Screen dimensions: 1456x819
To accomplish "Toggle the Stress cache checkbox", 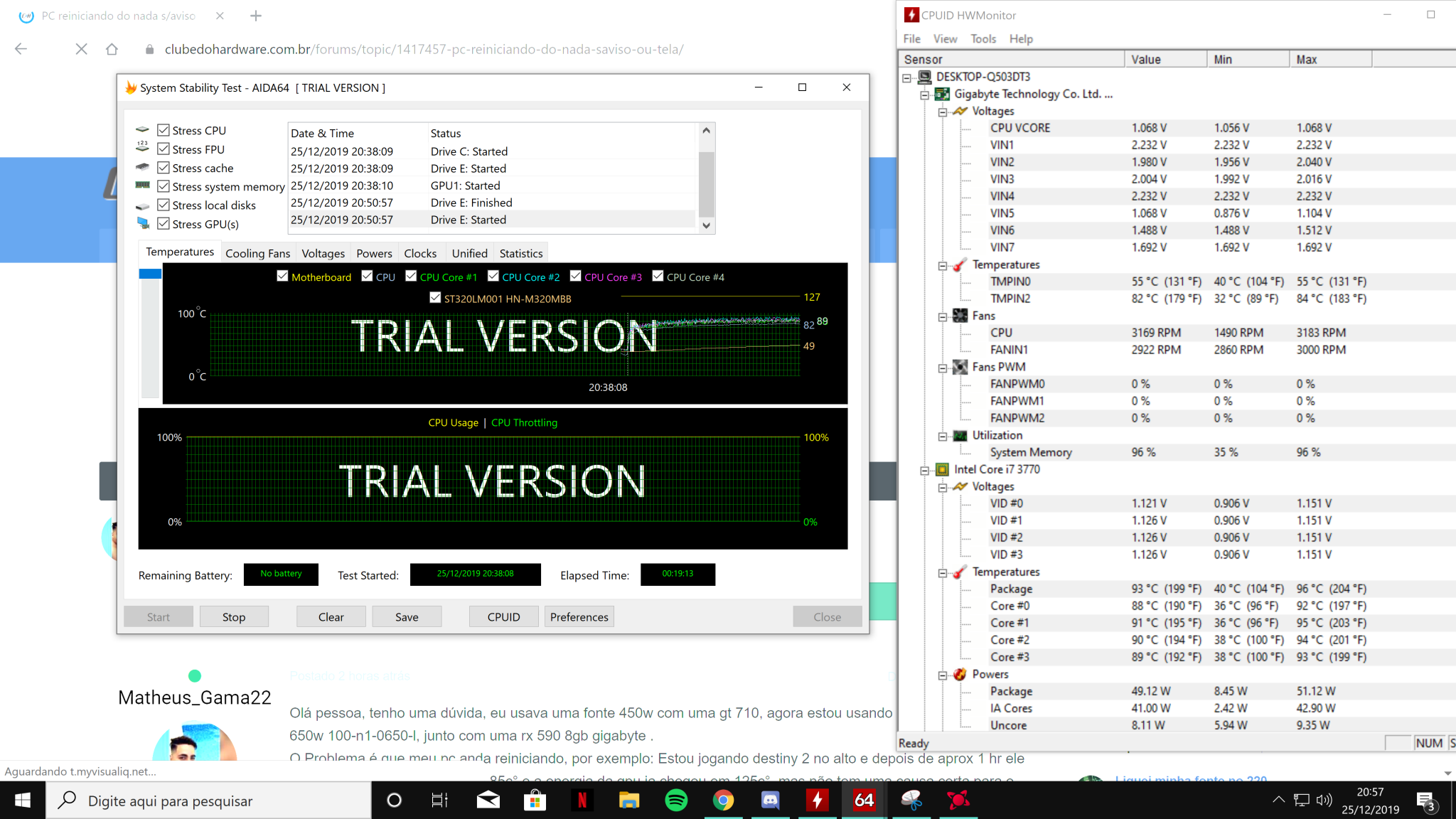I will [164, 168].
